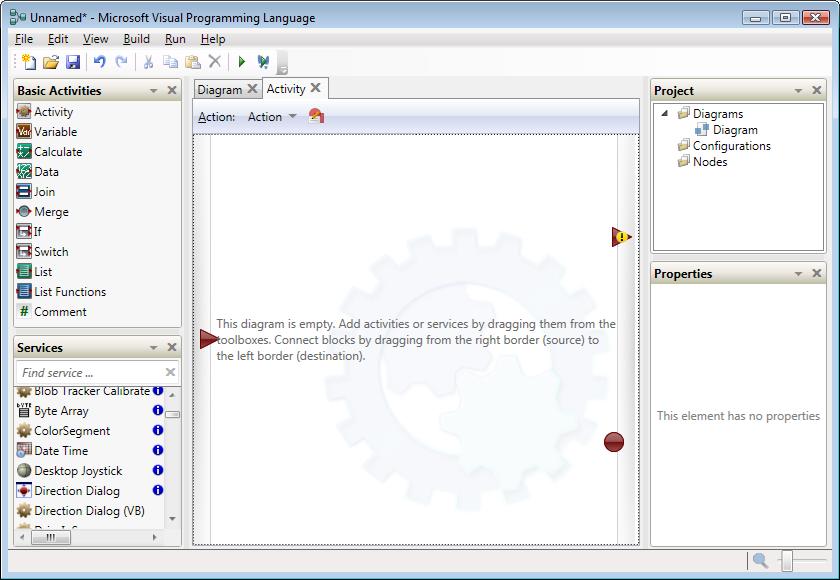Select the Switch block icon
840x580 pixels.
(x=24, y=252)
